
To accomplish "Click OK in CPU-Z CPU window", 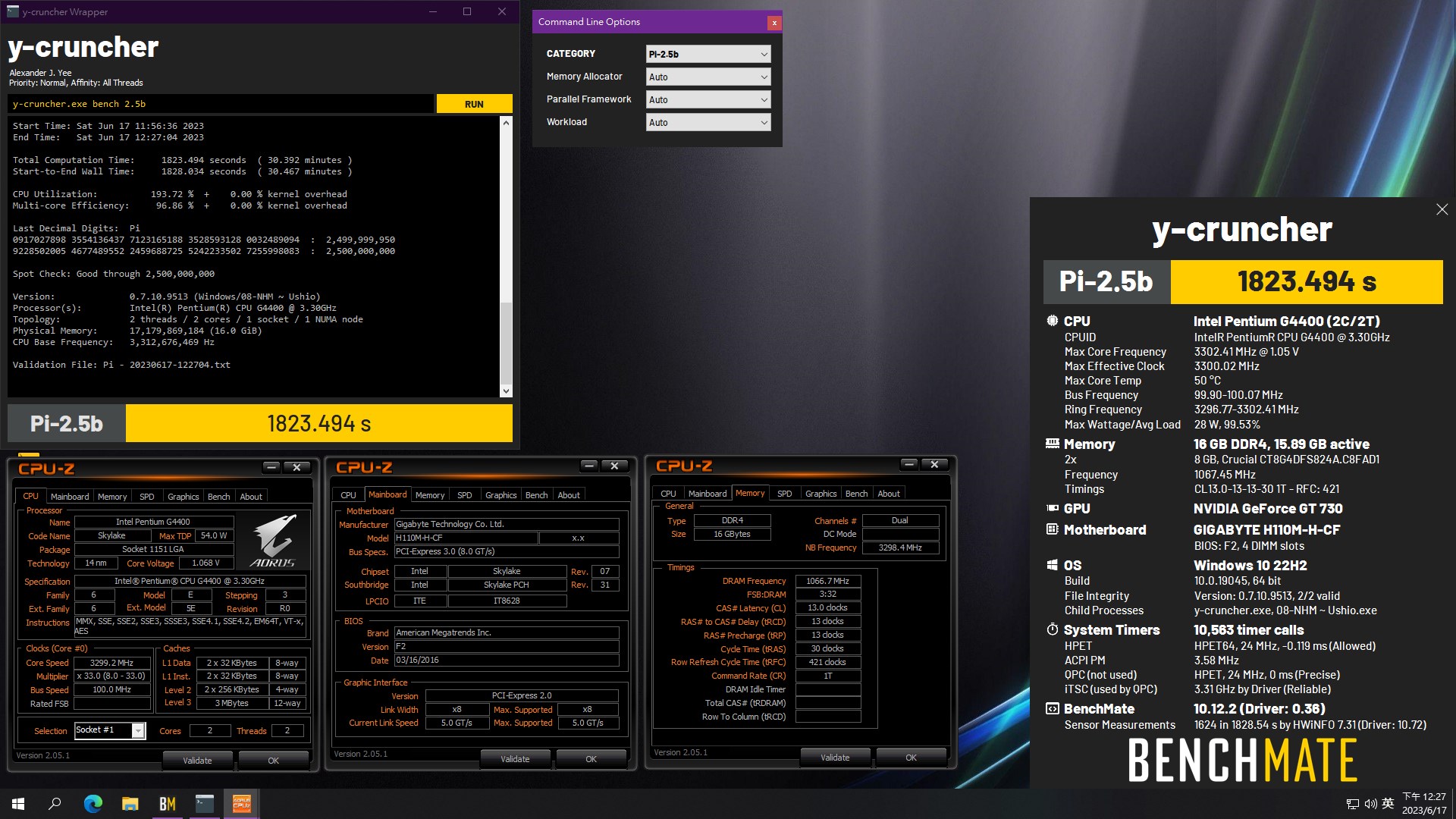I will point(273,761).
